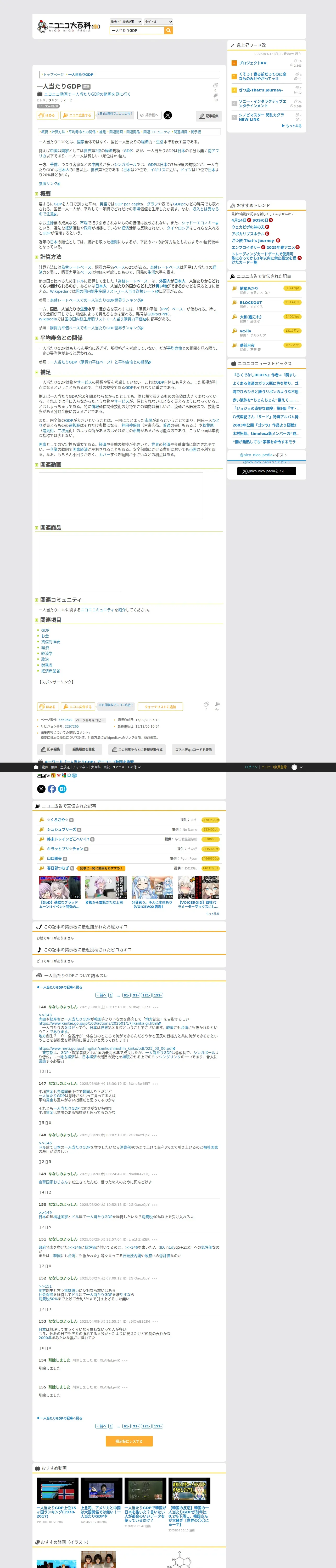
Task: Open the 単語・生放送記事 category dropdown
Action: pos(126,21)
